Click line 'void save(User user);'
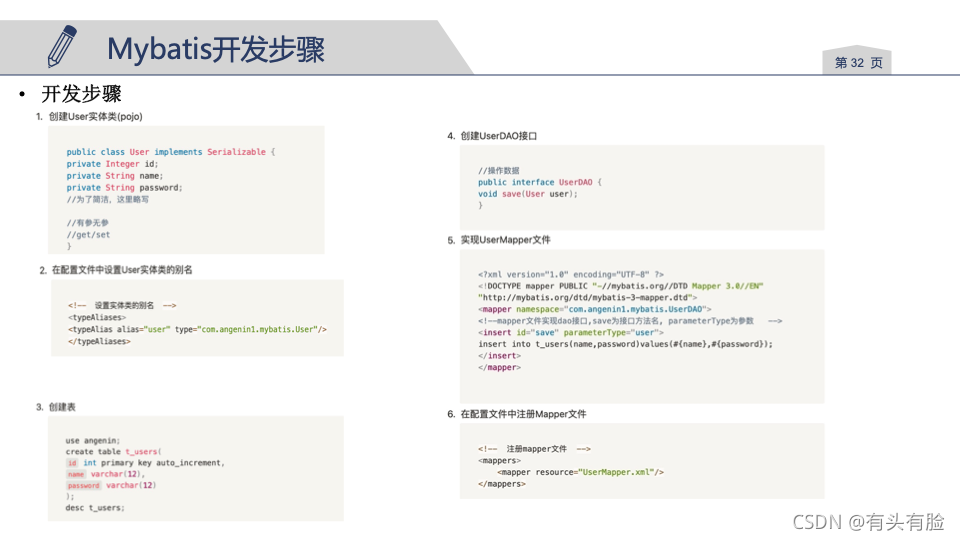The image size is (960, 540). click(x=527, y=193)
